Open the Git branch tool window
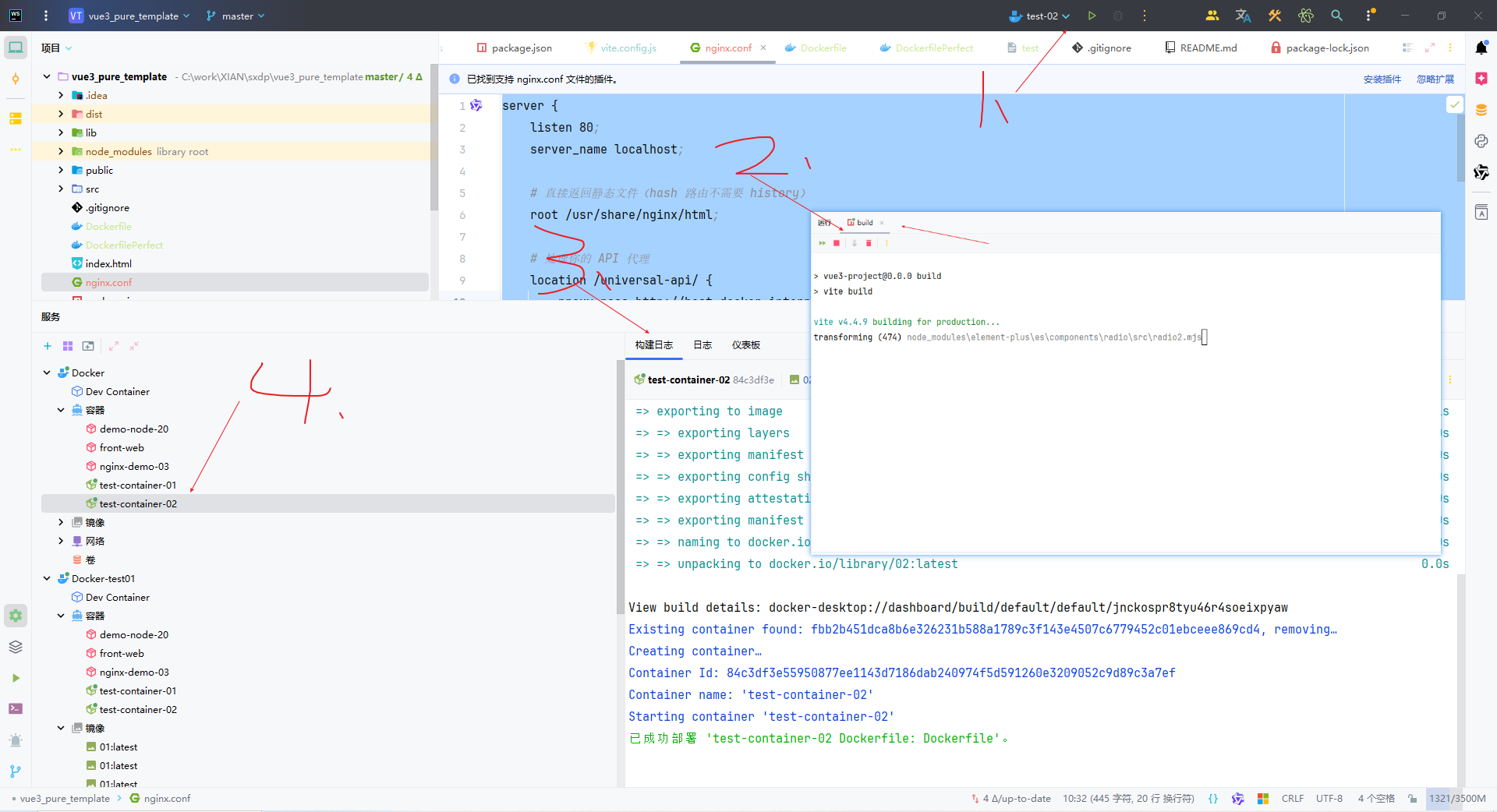Image resolution: width=1497 pixels, height=812 pixels. 16,771
